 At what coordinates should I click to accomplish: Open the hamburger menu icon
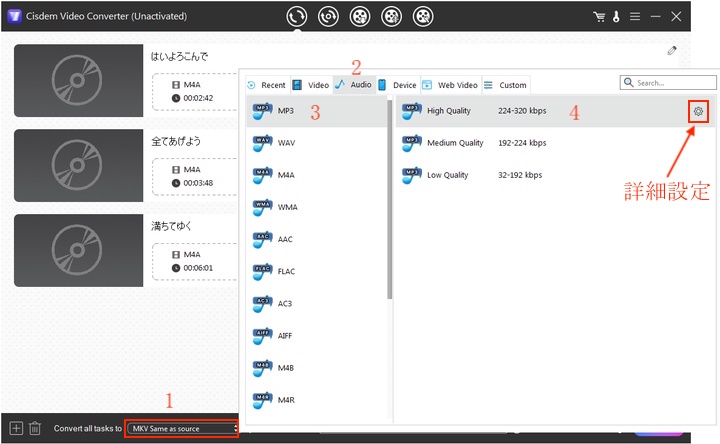(x=635, y=17)
